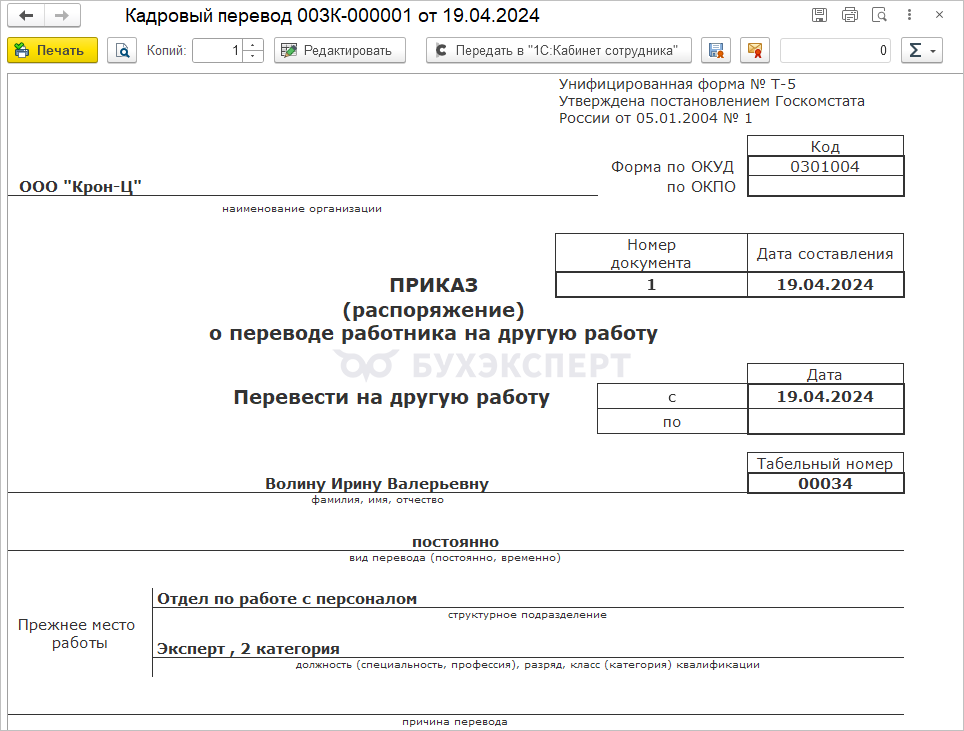Click empty 'по' end date cell
This screenshot has width=964, height=731.
(825, 422)
